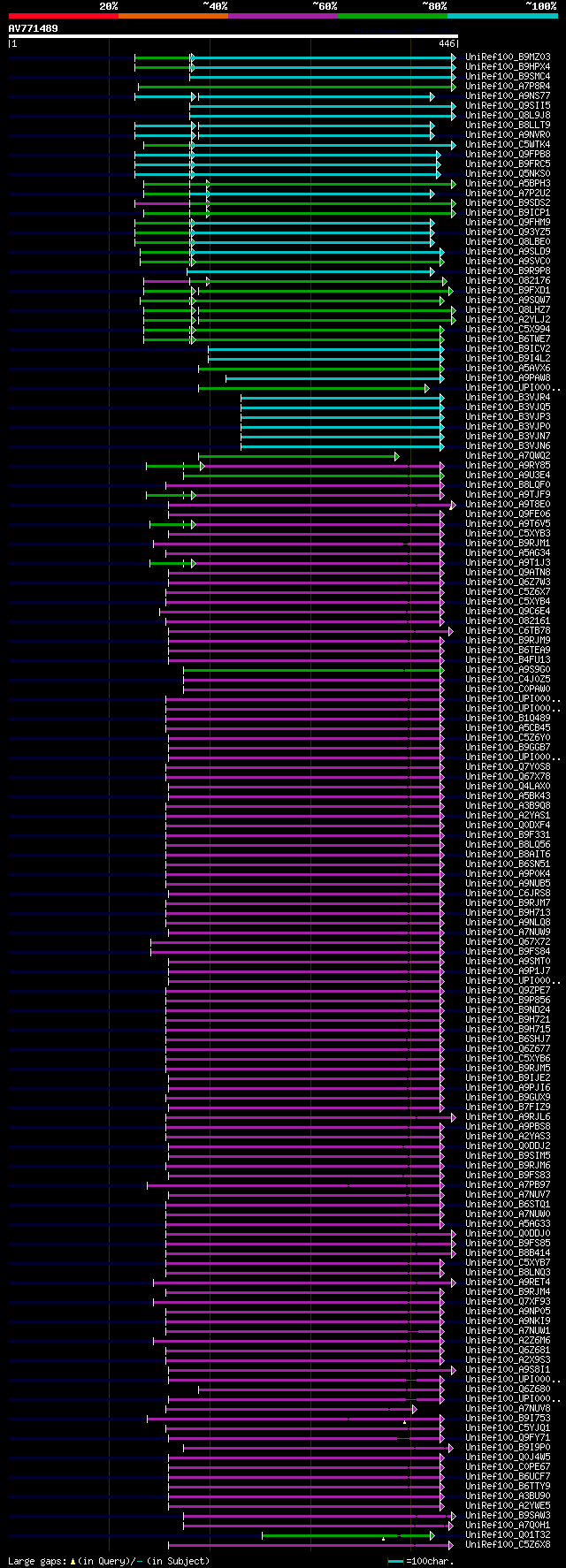Image resolution: width=566 pixels, height=1568 pixels.
Task: Click label UniRef100_C0PE67
Action: 508,1467
